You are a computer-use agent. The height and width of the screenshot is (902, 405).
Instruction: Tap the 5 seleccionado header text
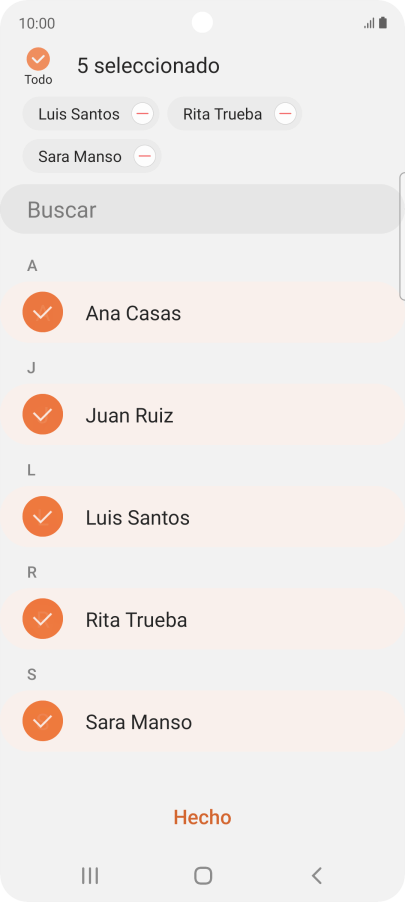click(148, 66)
